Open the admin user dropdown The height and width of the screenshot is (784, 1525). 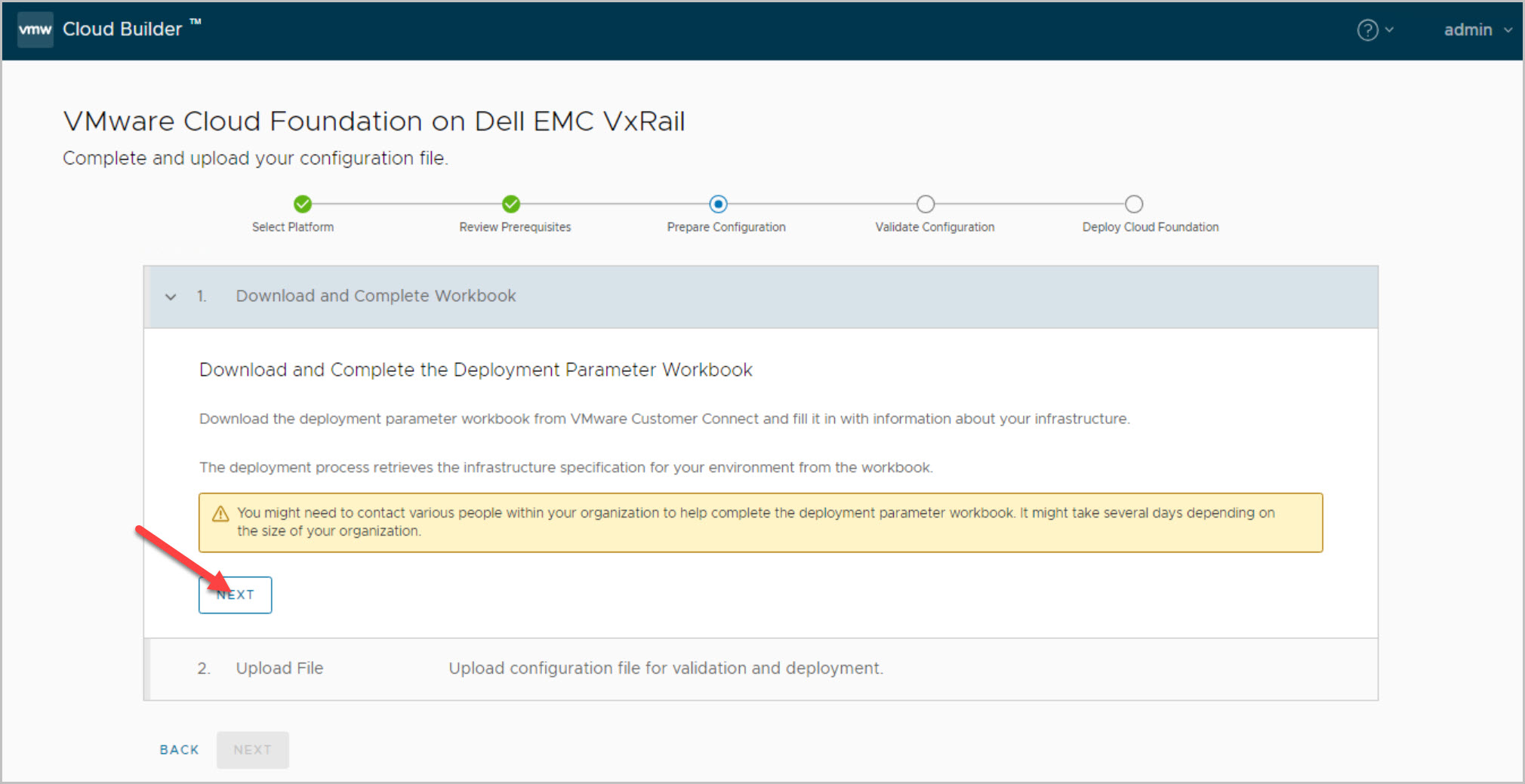1477,30
